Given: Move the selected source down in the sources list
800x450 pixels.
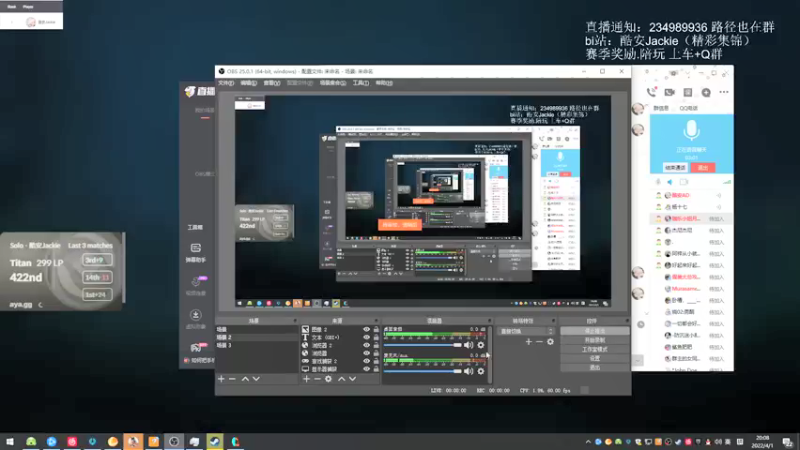Looking at the screenshot, I should [x=352, y=379].
